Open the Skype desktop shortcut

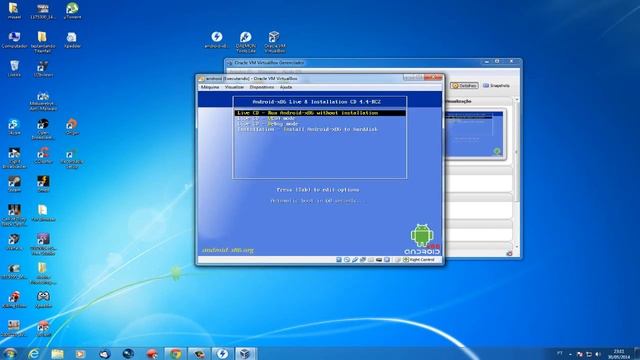pyautogui.click(x=14, y=127)
